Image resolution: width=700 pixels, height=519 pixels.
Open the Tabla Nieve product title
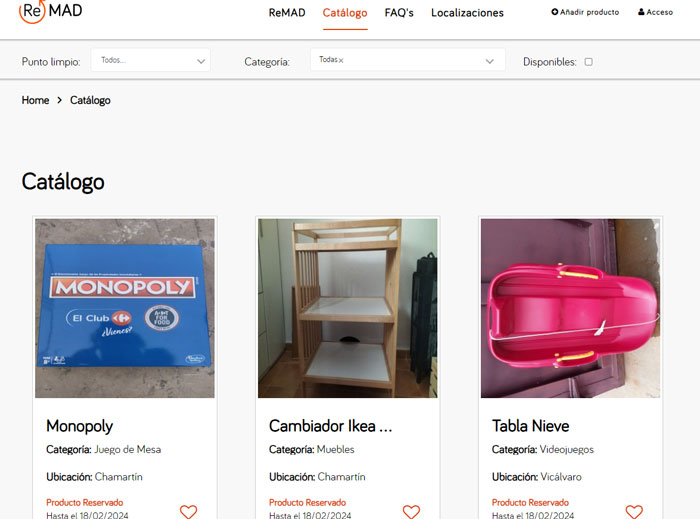[x=530, y=426]
